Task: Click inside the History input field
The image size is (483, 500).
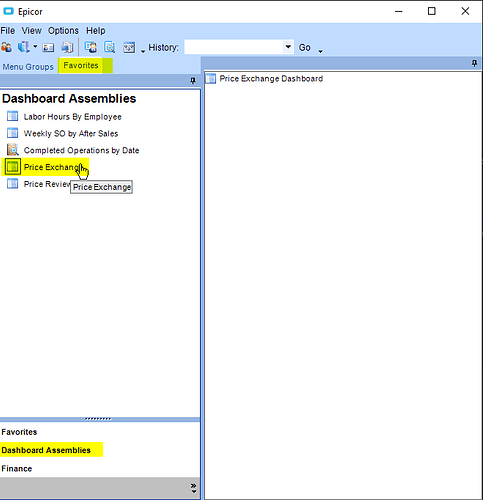Action: click(x=234, y=47)
